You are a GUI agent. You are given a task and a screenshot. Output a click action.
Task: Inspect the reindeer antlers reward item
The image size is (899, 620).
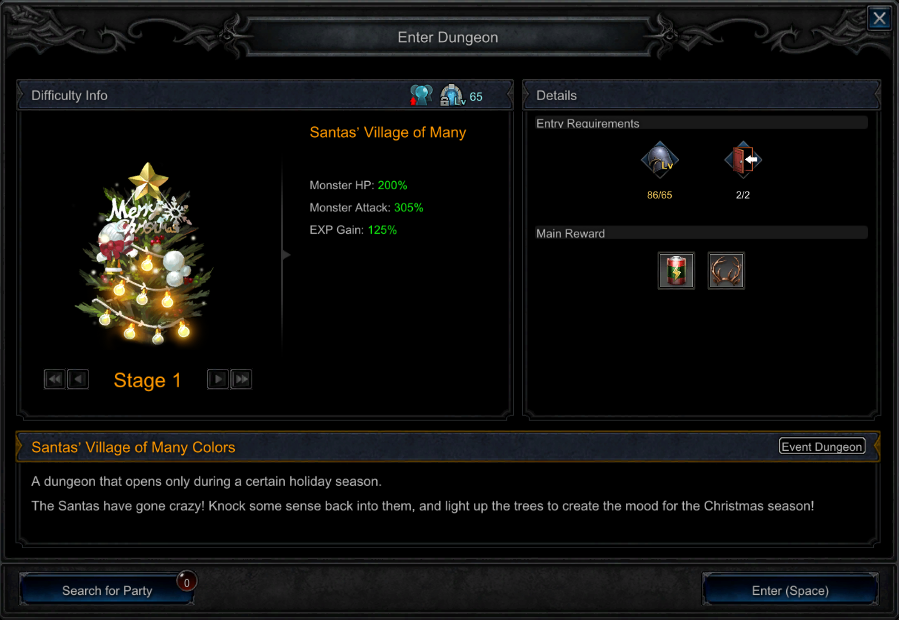pyautogui.click(x=726, y=270)
